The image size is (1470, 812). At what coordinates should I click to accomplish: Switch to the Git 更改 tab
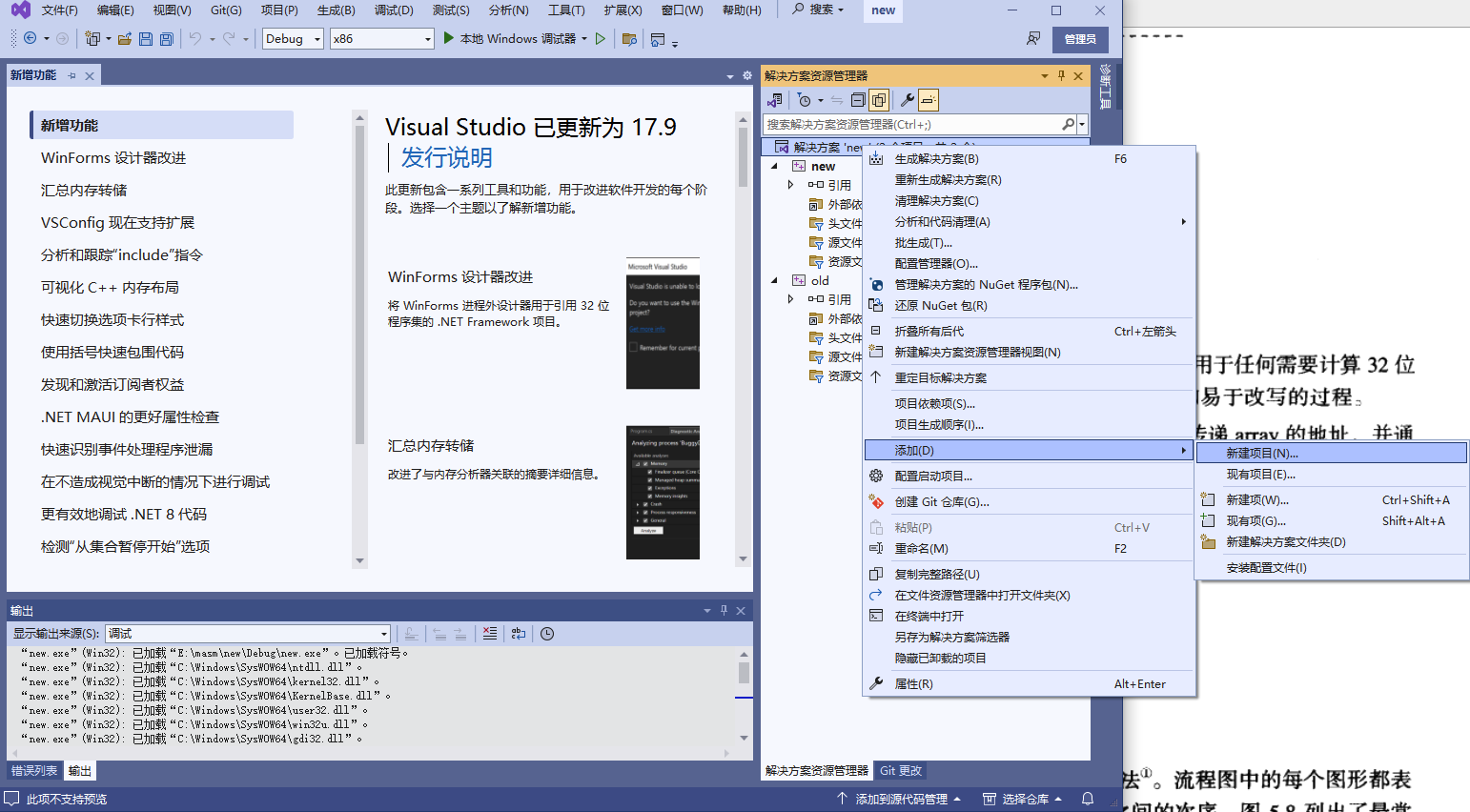pos(901,771)
